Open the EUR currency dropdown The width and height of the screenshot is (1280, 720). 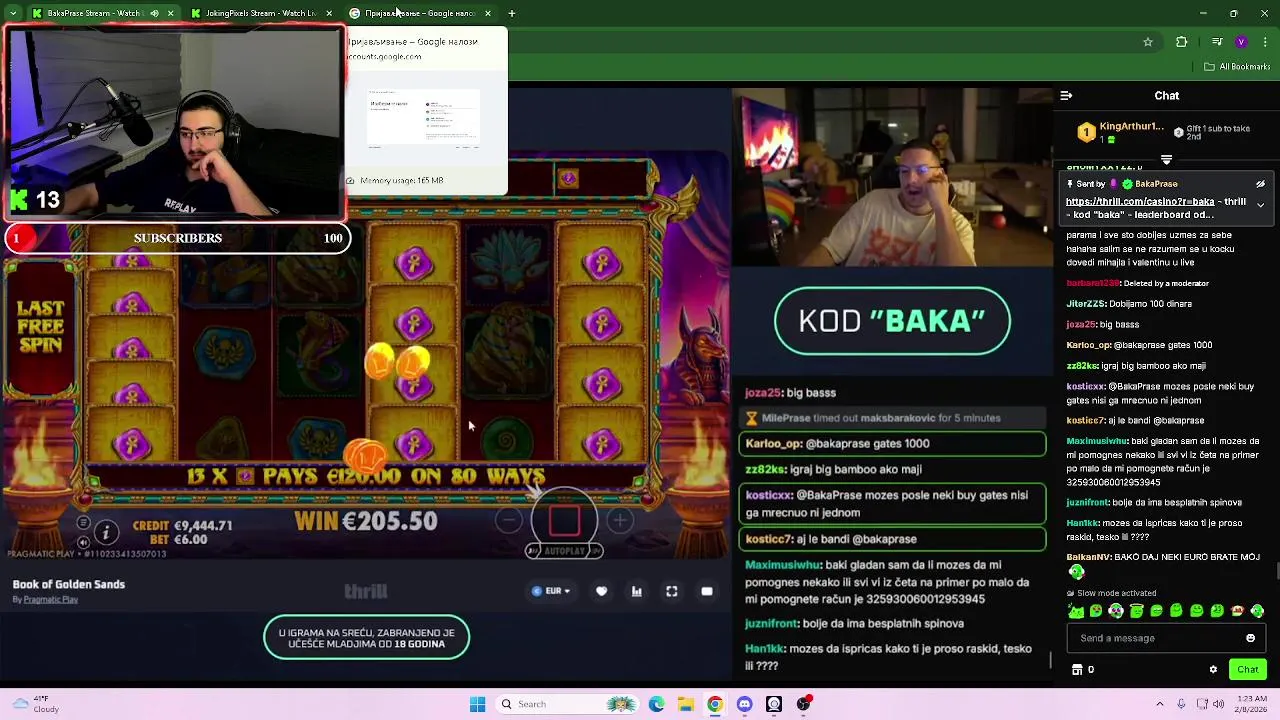551,591
